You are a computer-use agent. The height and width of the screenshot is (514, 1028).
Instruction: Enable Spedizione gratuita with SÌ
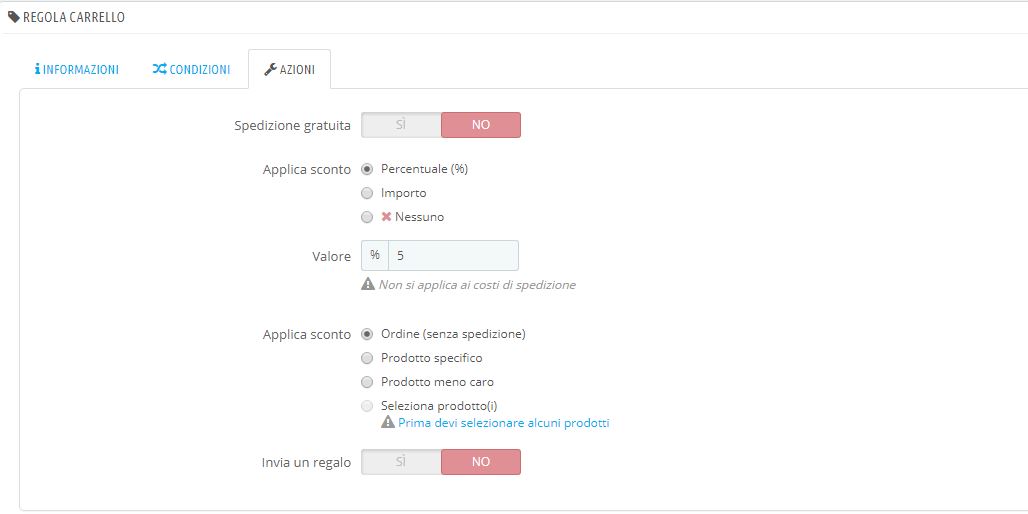[x=401, y=125]
